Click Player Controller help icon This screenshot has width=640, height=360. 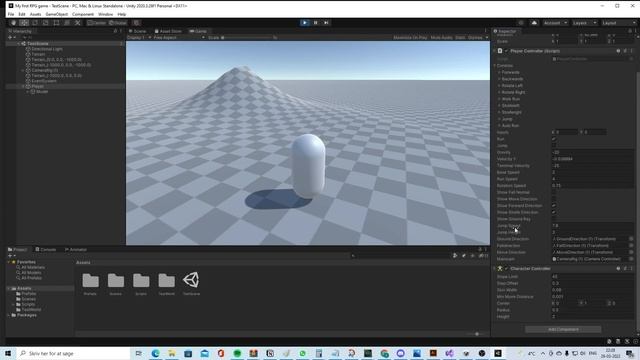pos(618,51)
